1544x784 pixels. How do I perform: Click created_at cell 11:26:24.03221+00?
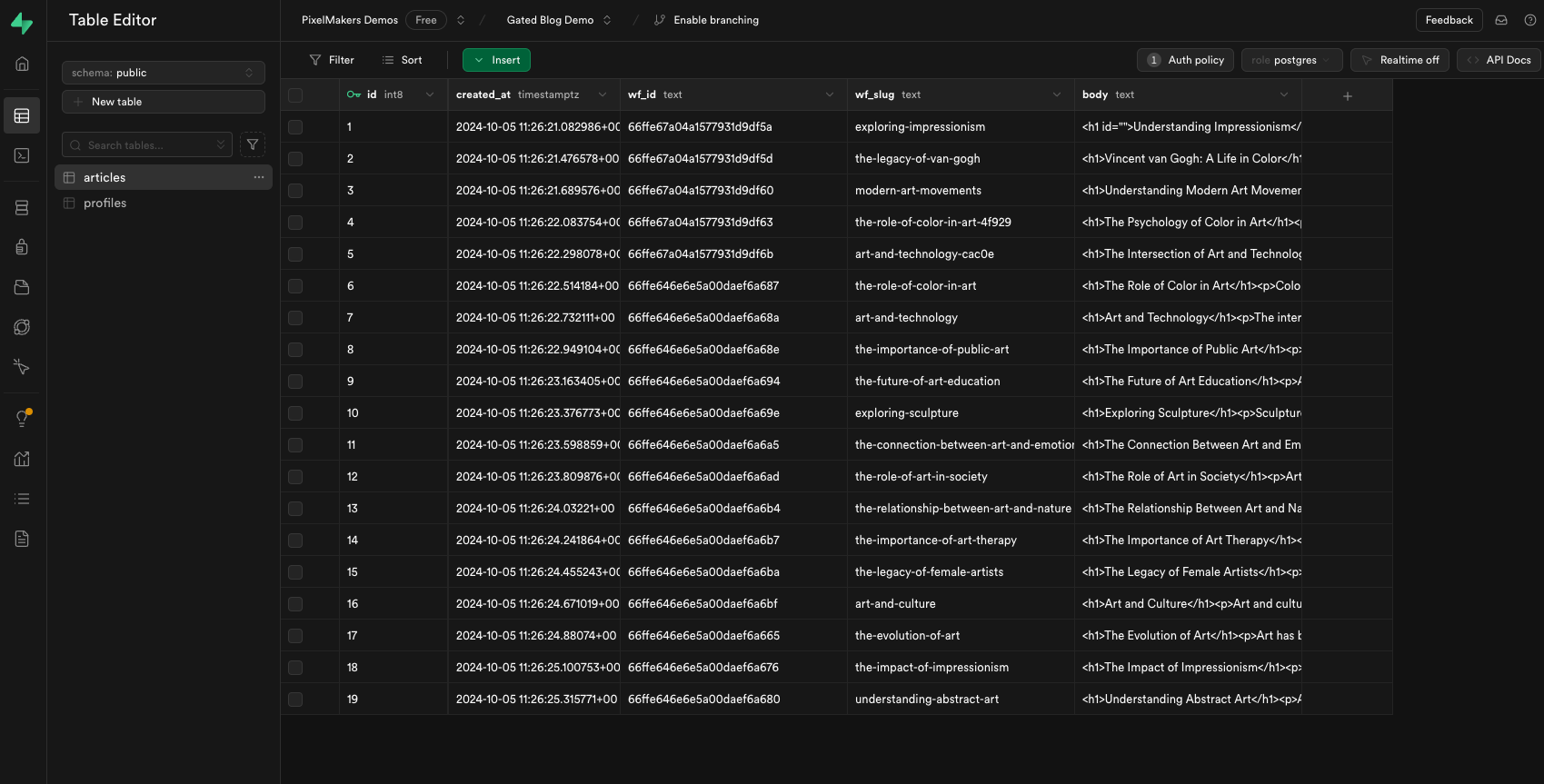point(534,509)
